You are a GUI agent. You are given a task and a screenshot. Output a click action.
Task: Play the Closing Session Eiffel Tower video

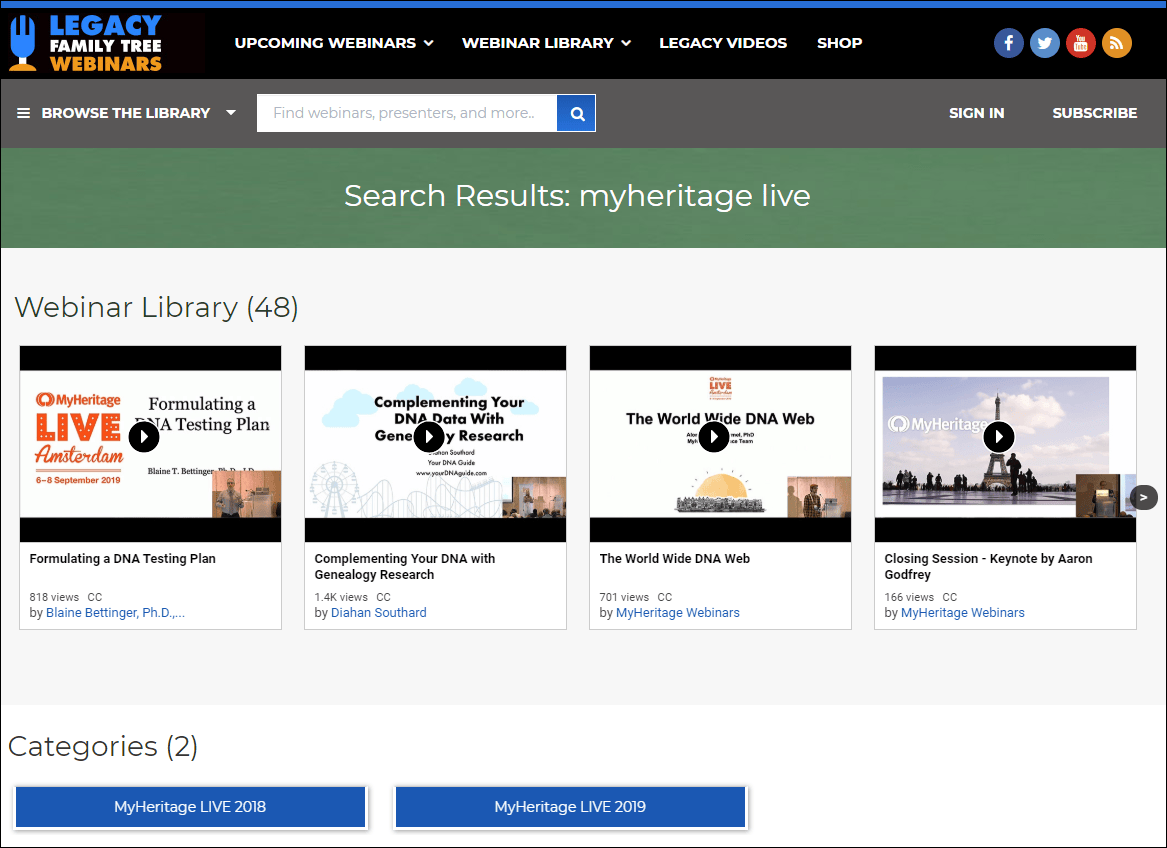[x=999, y=437]
